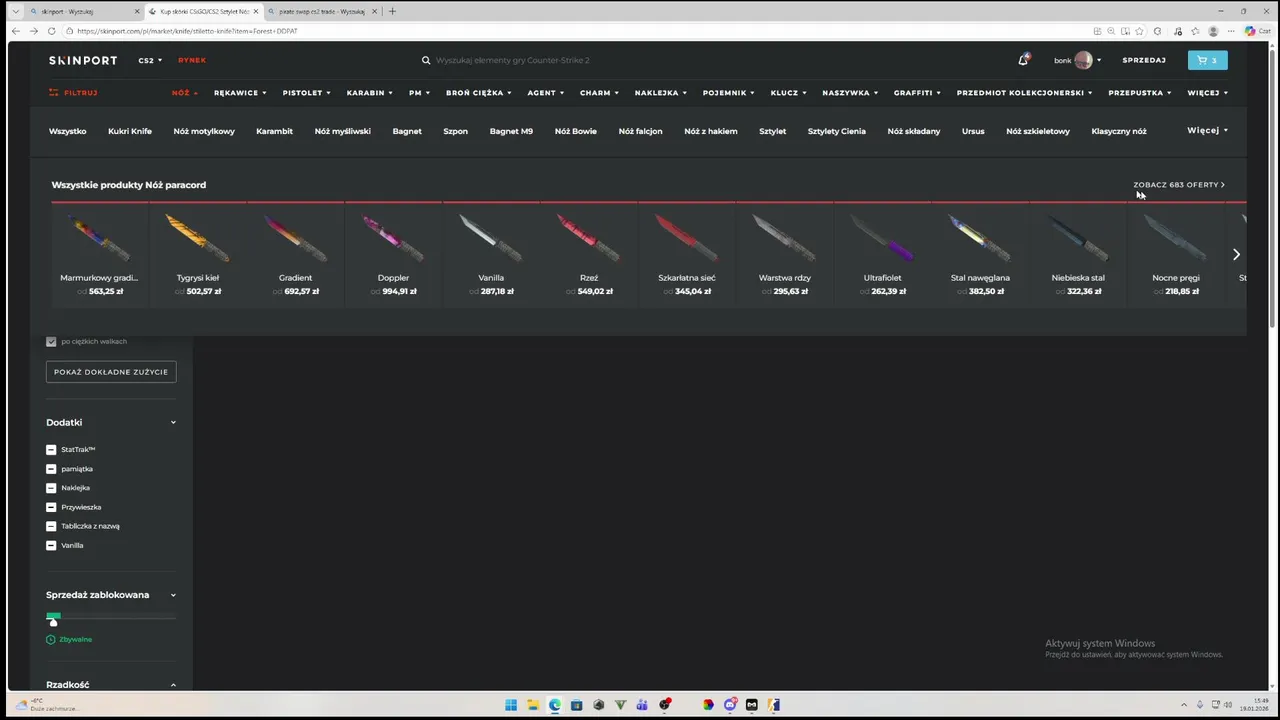Open the Nocne pręgi knife listing

click(x=1176, y=254)
